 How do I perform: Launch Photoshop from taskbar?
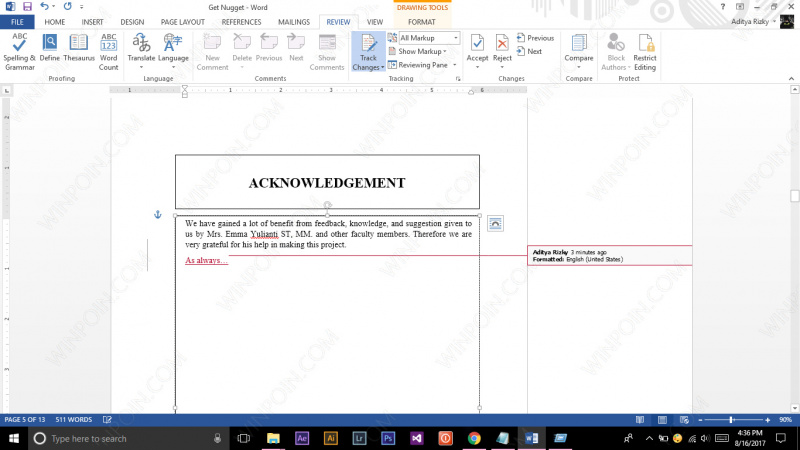tap(388, 438)
